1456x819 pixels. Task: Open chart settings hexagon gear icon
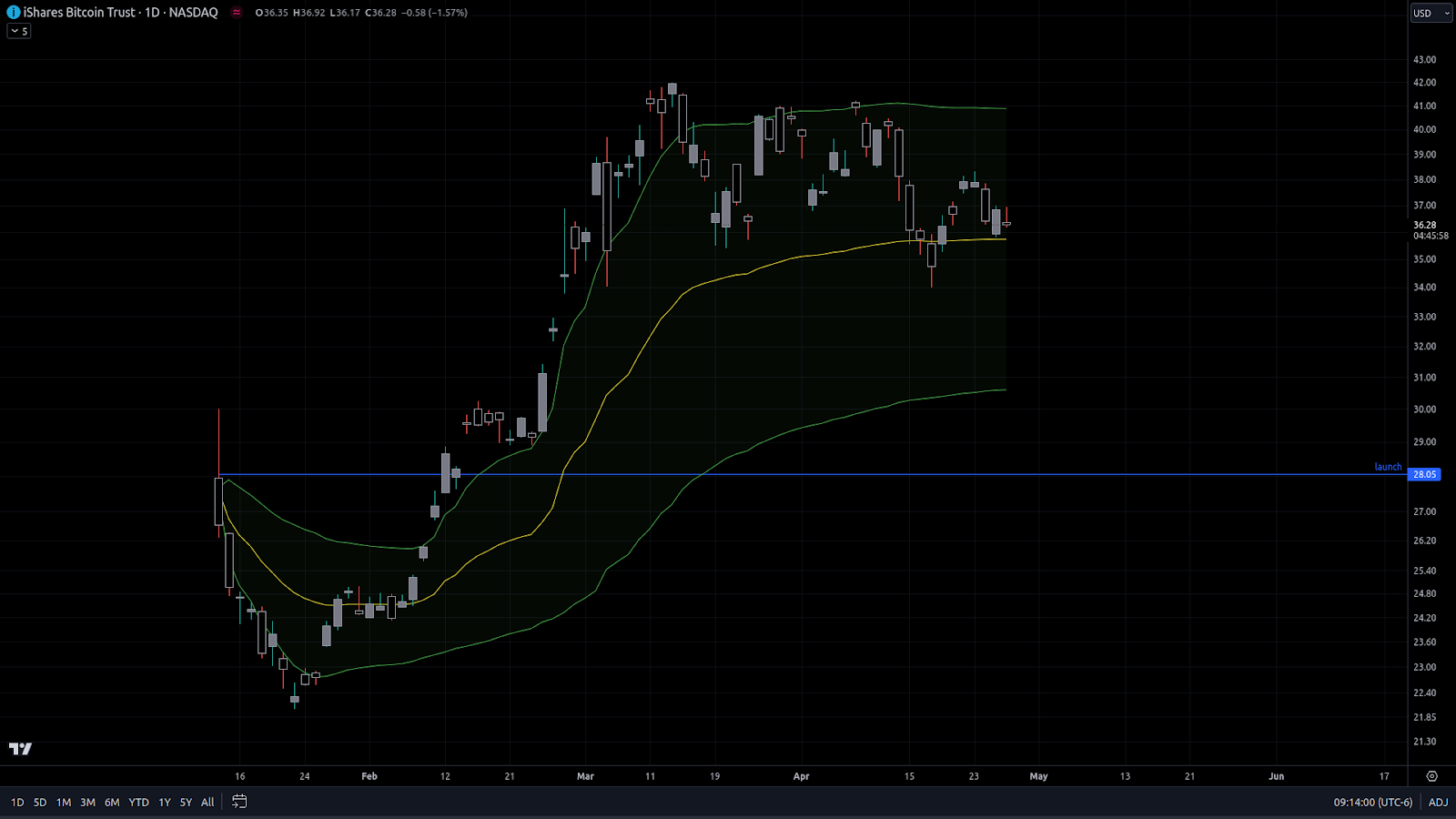(x=1431, y=776)
